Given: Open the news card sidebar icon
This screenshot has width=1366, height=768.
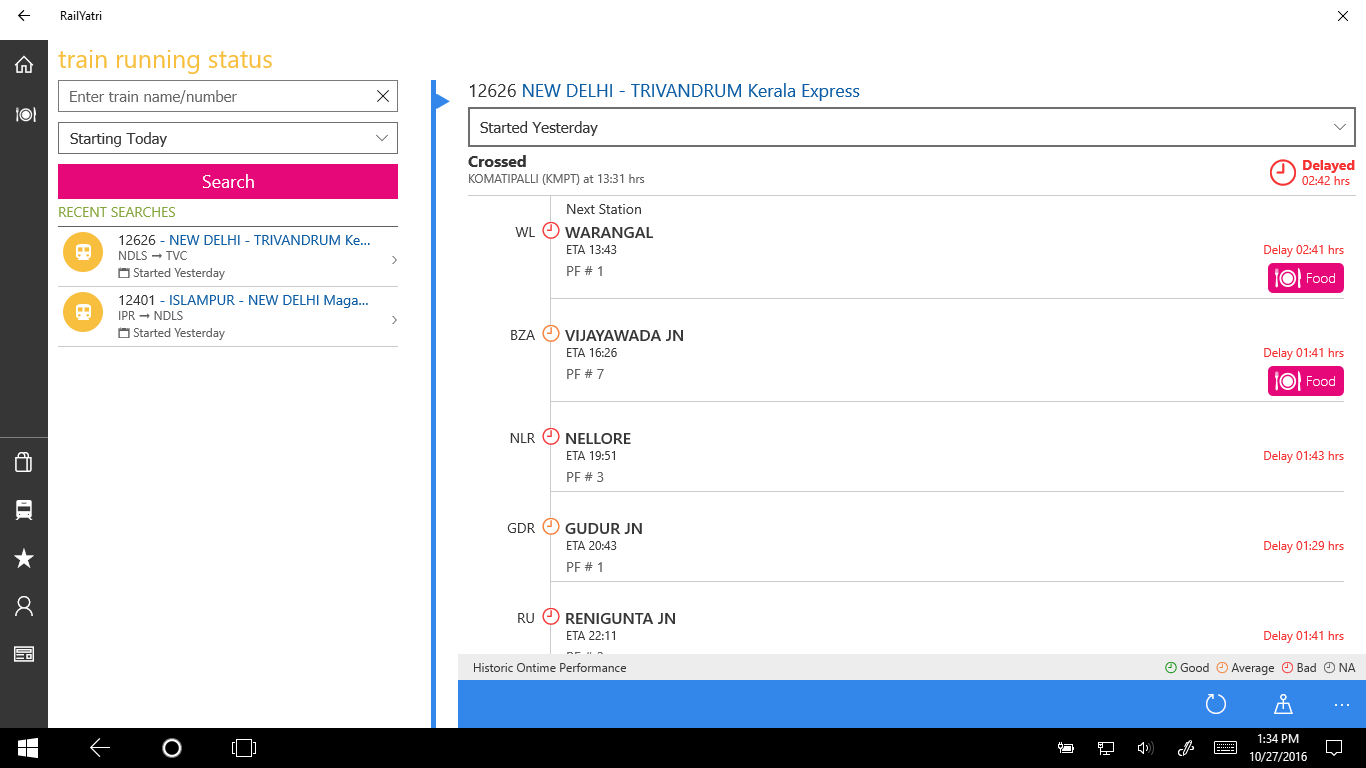Looking at the screenshot, I should point(24,654).
